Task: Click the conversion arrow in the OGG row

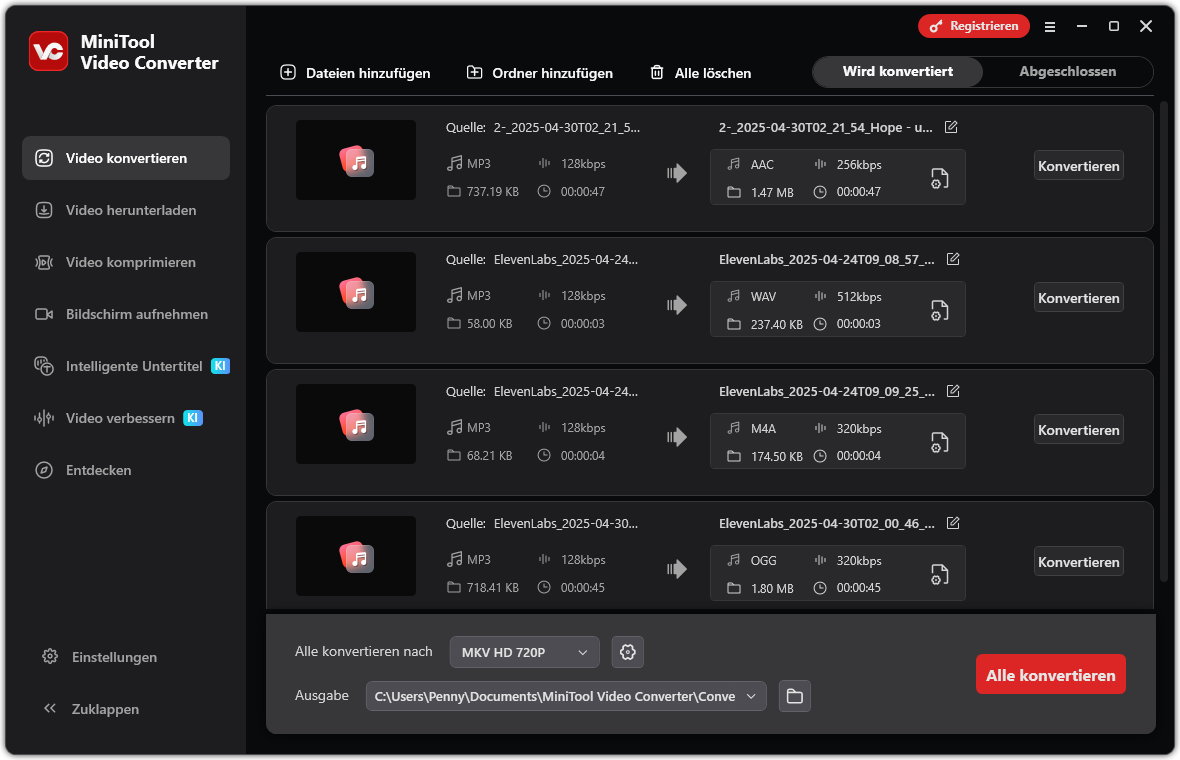Action: coord(677,569)
